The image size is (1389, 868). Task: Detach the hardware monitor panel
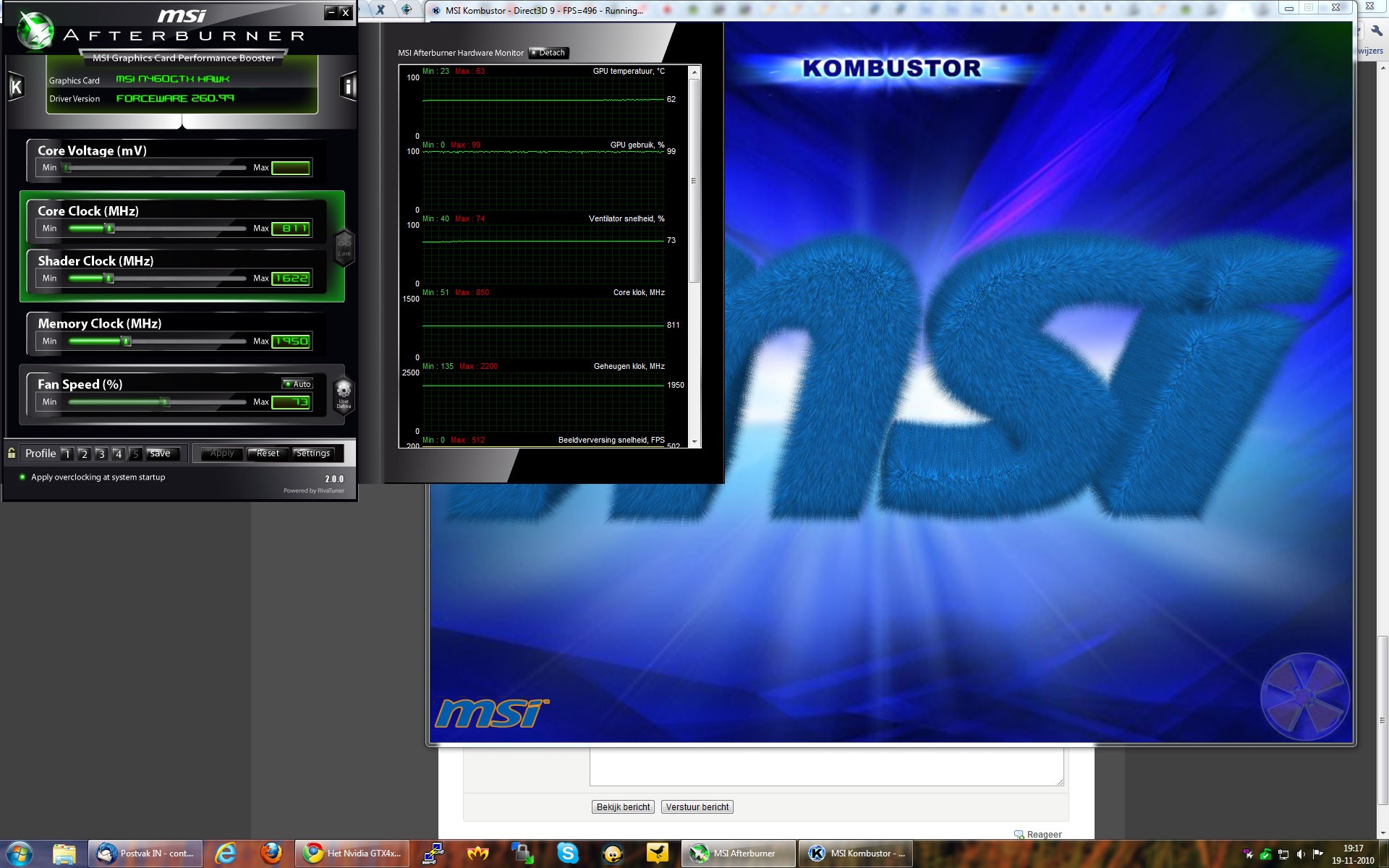(x=548, y=53)
